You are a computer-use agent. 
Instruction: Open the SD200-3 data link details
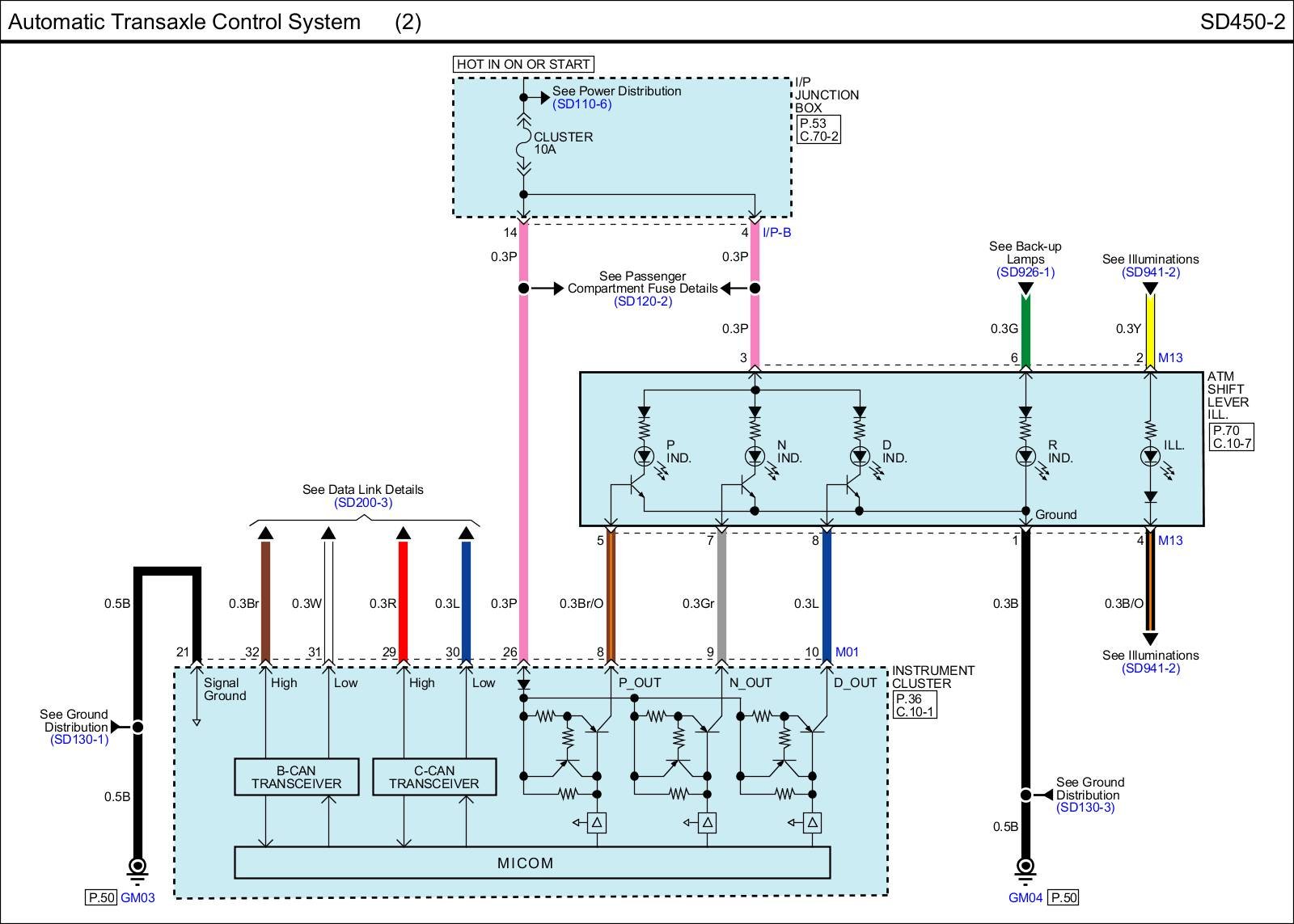pos(362,503)
